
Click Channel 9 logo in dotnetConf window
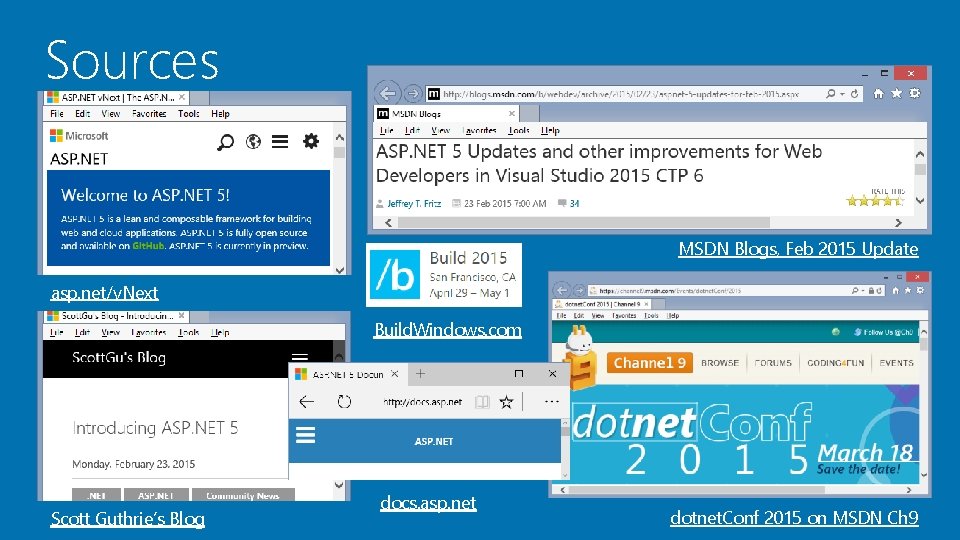(x=650, y=362)
